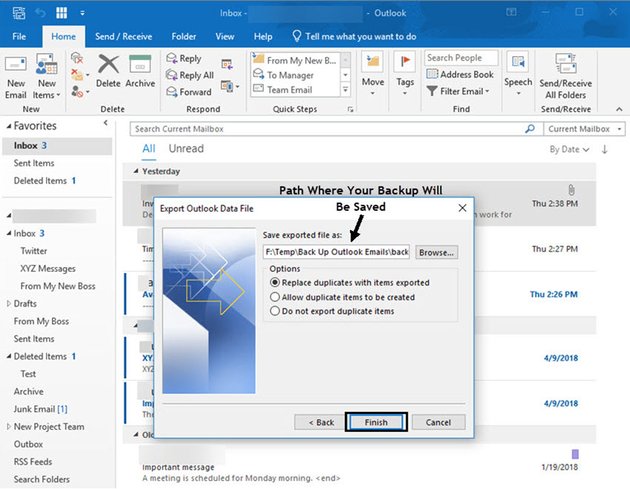Image resolution: width=630 pixels, height=489 pixels.
Task: Click the Tell me lightbulb icon
Action: pos(297,36)
